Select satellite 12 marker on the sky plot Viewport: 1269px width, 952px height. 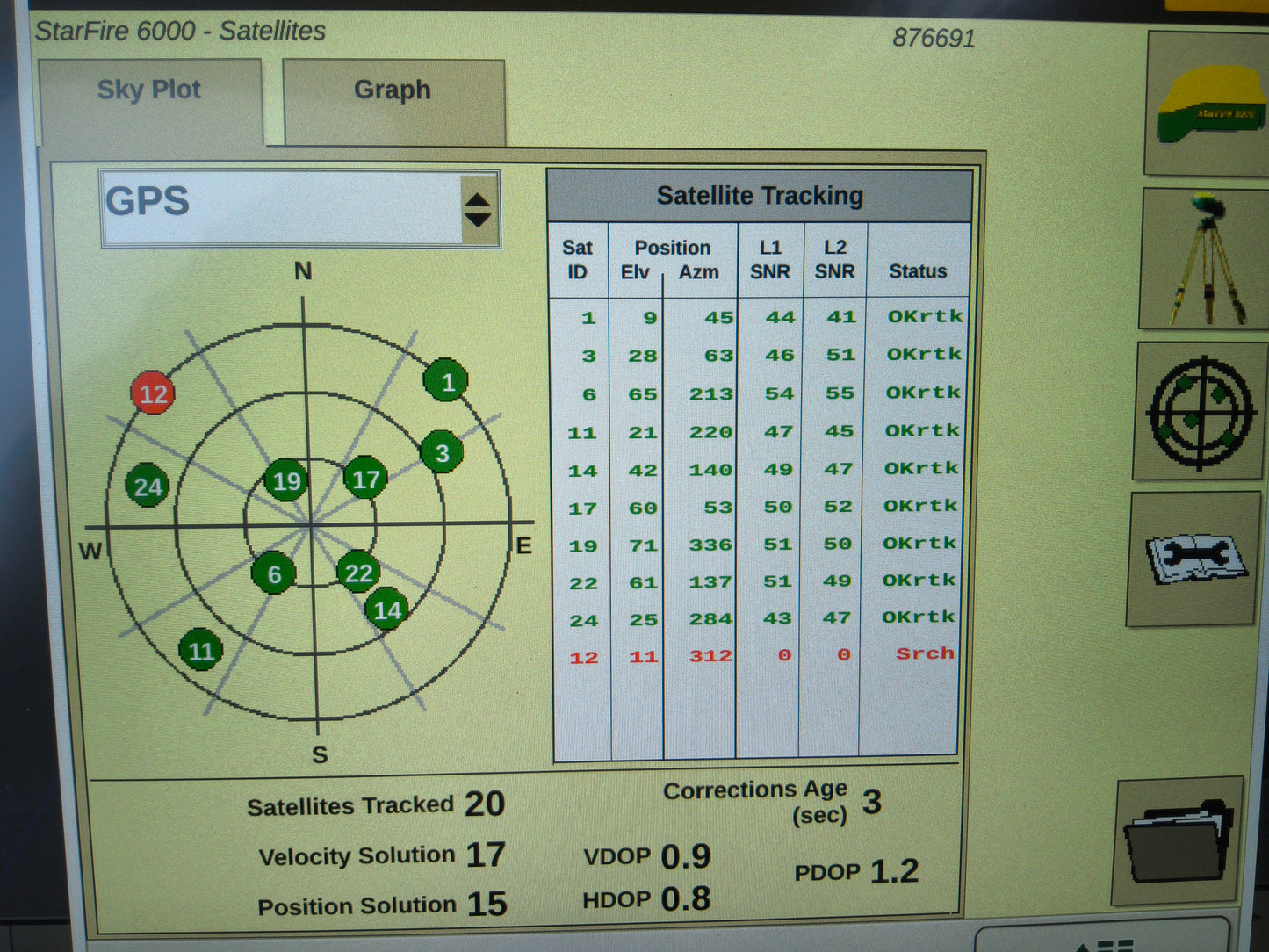tap(151, 394)
